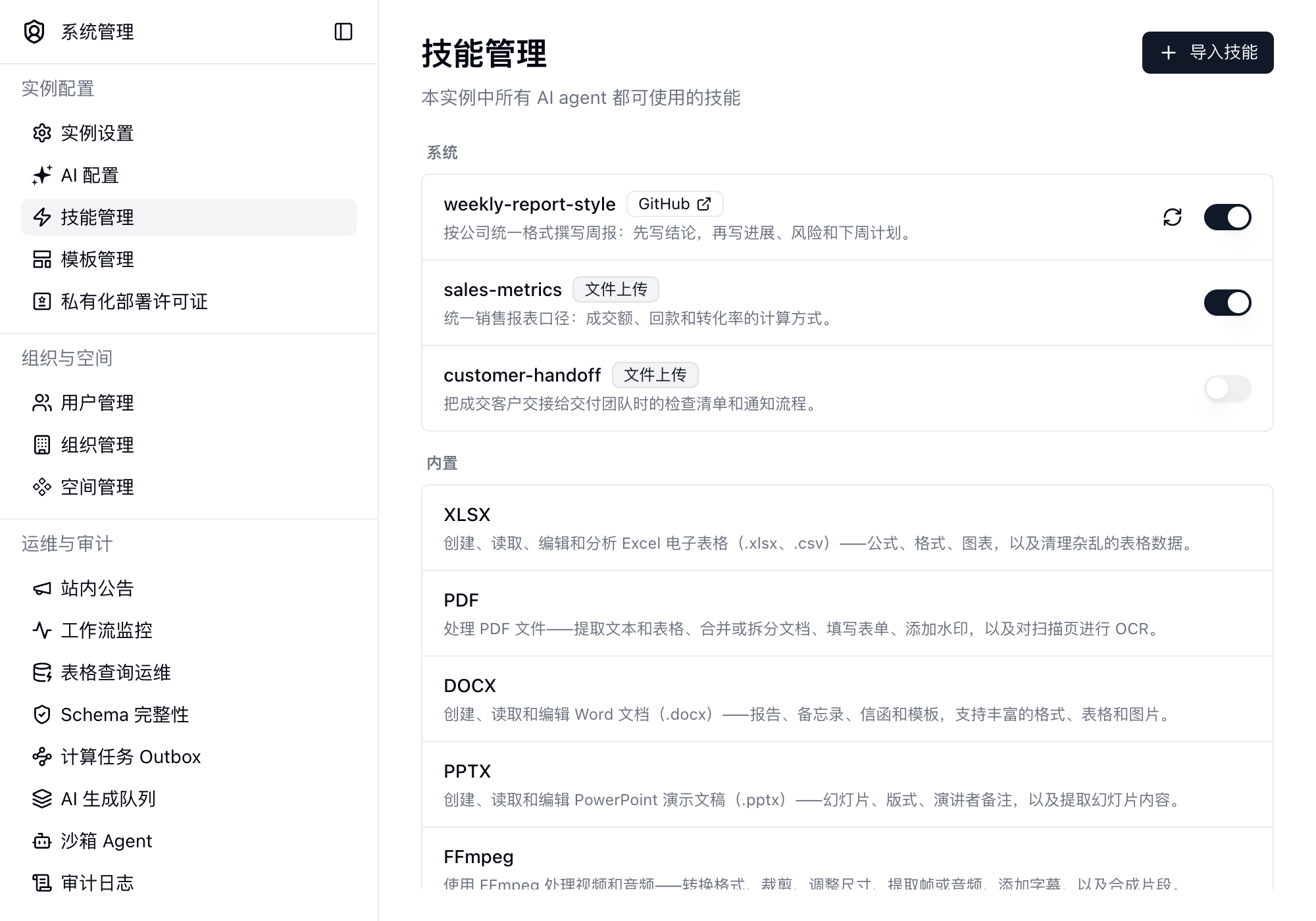Click the PPTX skill name
The height and width of the screenshot is (921, 1316).
(x=467, y=771)
